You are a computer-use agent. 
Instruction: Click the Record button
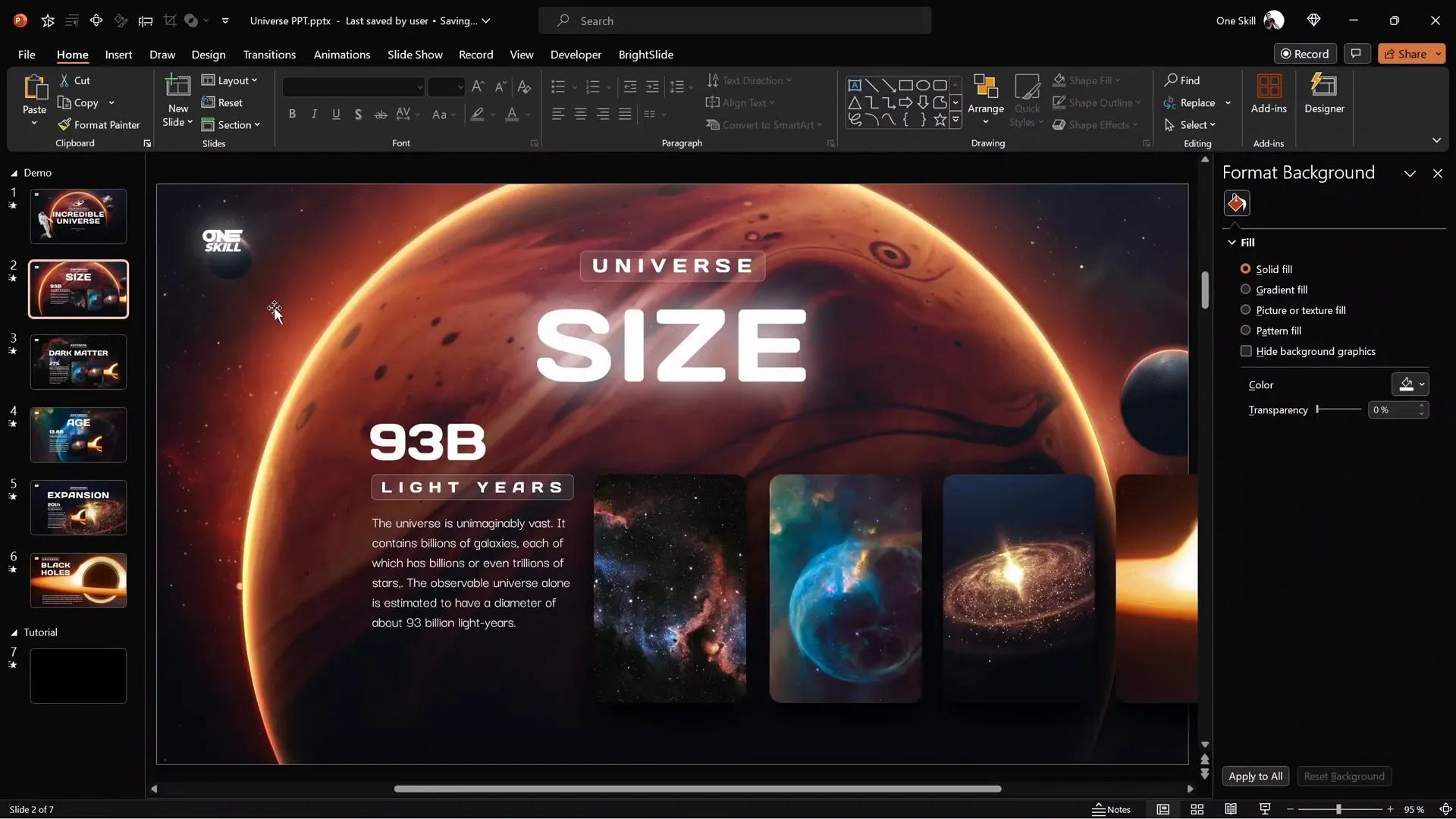[x=1305, y=54]
